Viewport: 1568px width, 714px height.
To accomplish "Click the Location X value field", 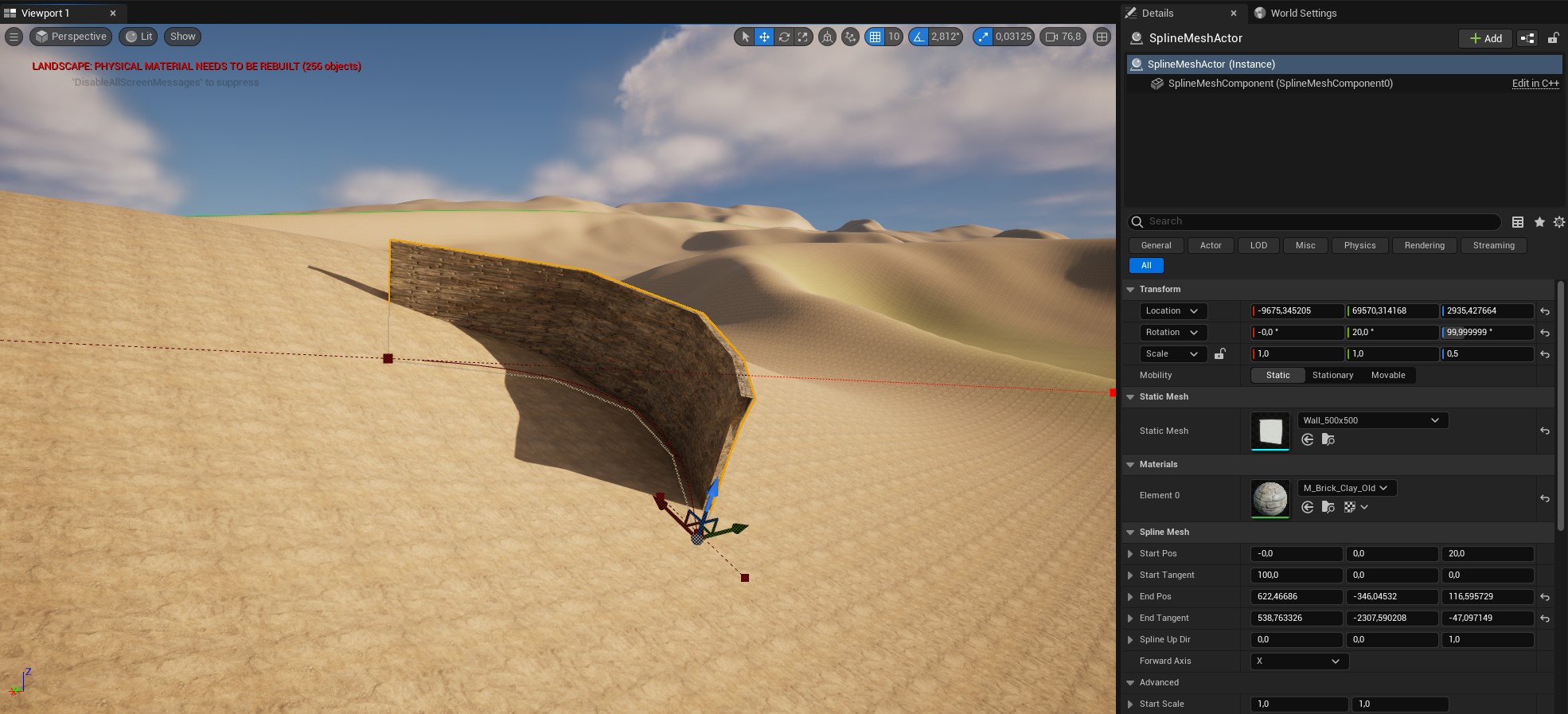I will (1297, 311).
